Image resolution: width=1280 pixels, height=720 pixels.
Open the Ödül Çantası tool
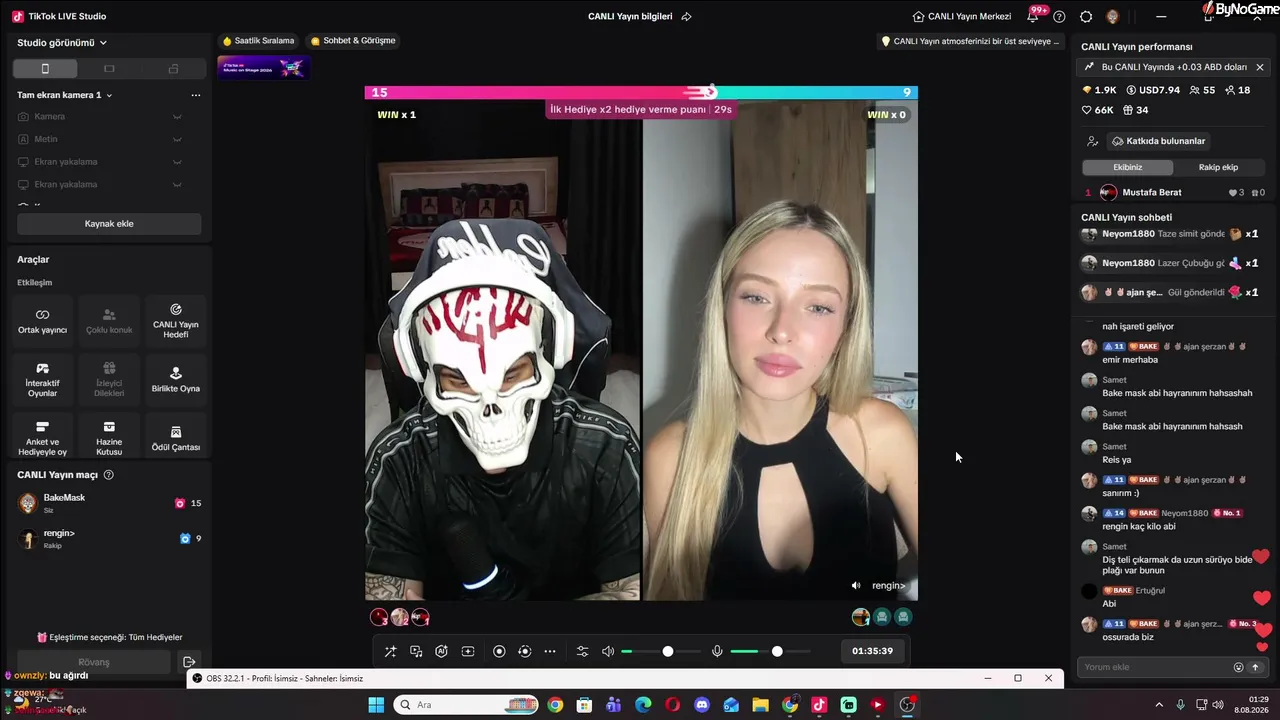[x=176, y=438]
